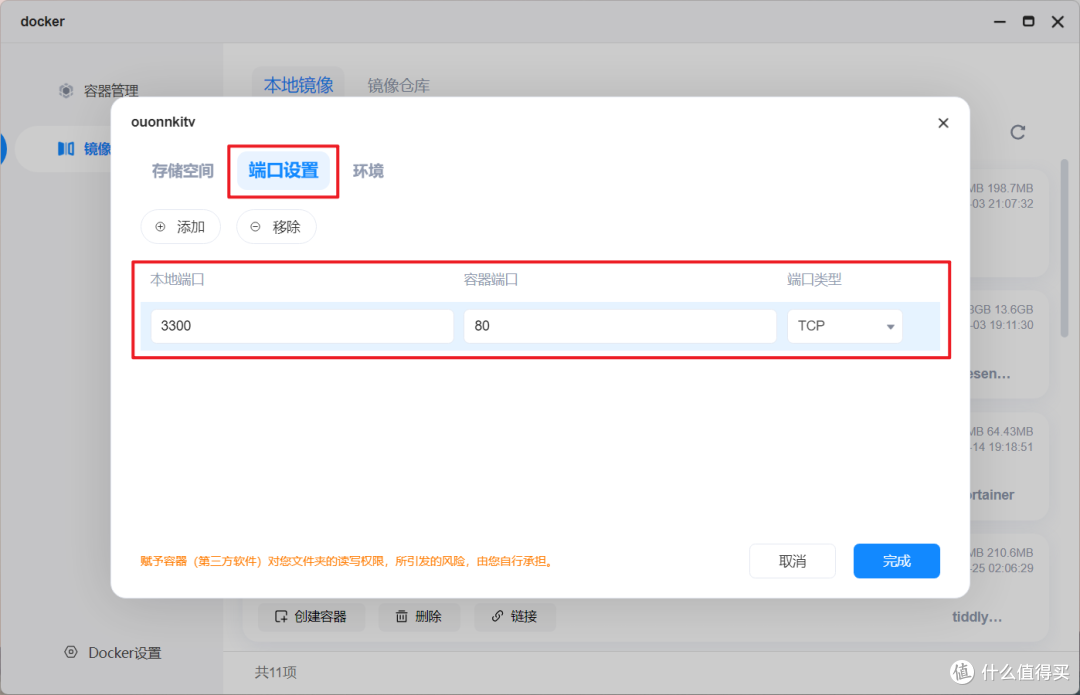Minimize the docker window
Image resolution: width=1080 pixels, height=695 pixels.
[999, 22]
